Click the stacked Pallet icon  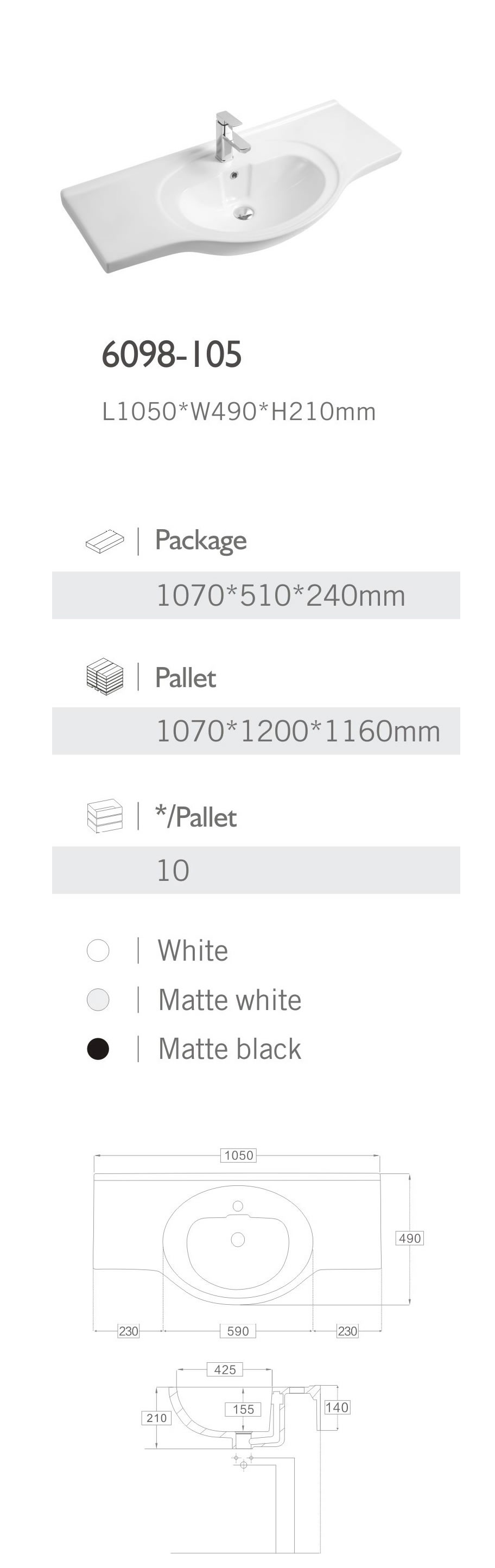point(104,676)
